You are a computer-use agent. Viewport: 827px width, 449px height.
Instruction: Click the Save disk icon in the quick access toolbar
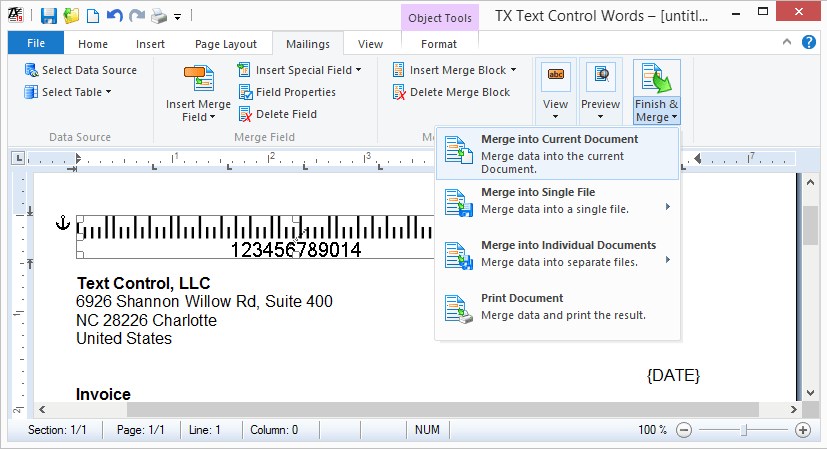[x=49, y=16]
